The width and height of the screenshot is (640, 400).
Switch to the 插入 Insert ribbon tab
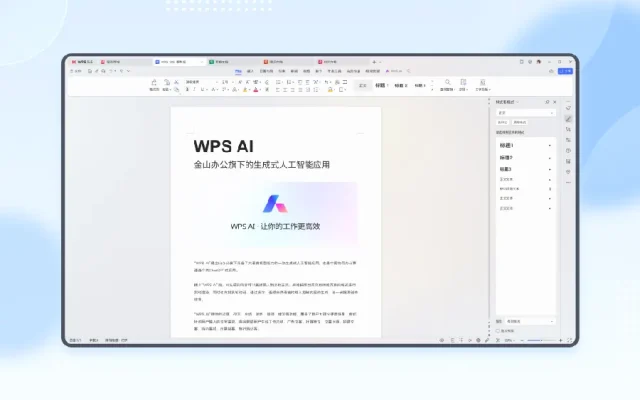(250, 71)
